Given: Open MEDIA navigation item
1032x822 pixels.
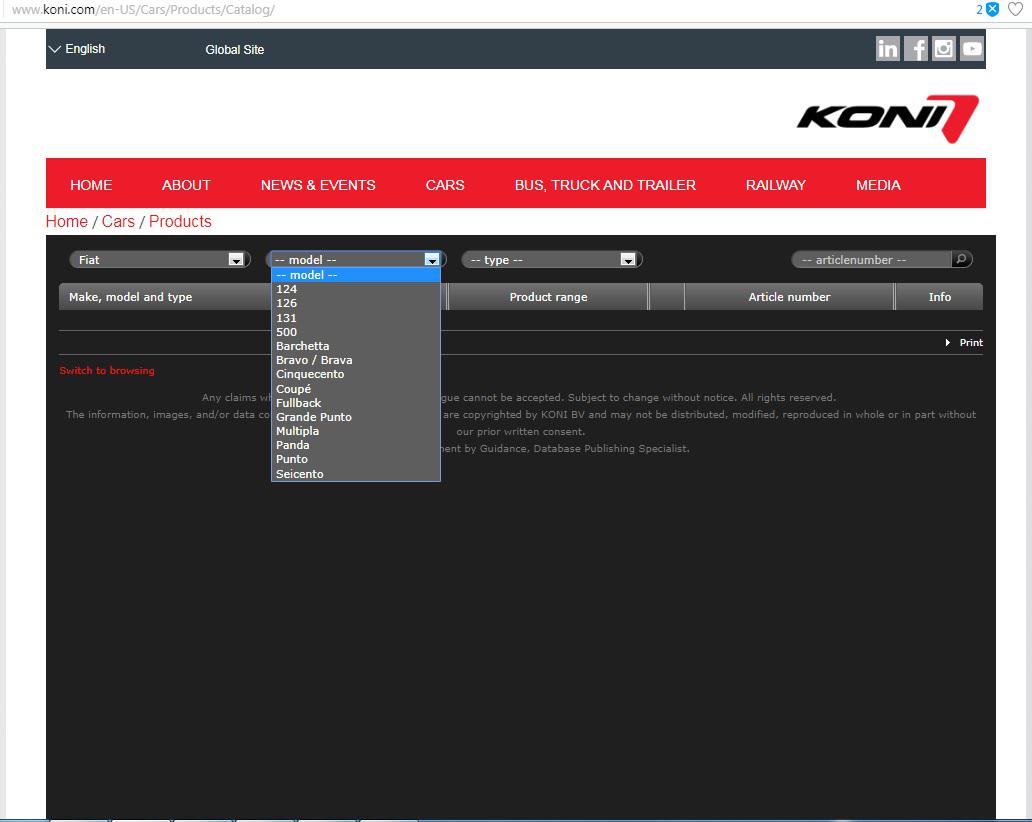Looking at the screenshot, I should coord(878,185).
